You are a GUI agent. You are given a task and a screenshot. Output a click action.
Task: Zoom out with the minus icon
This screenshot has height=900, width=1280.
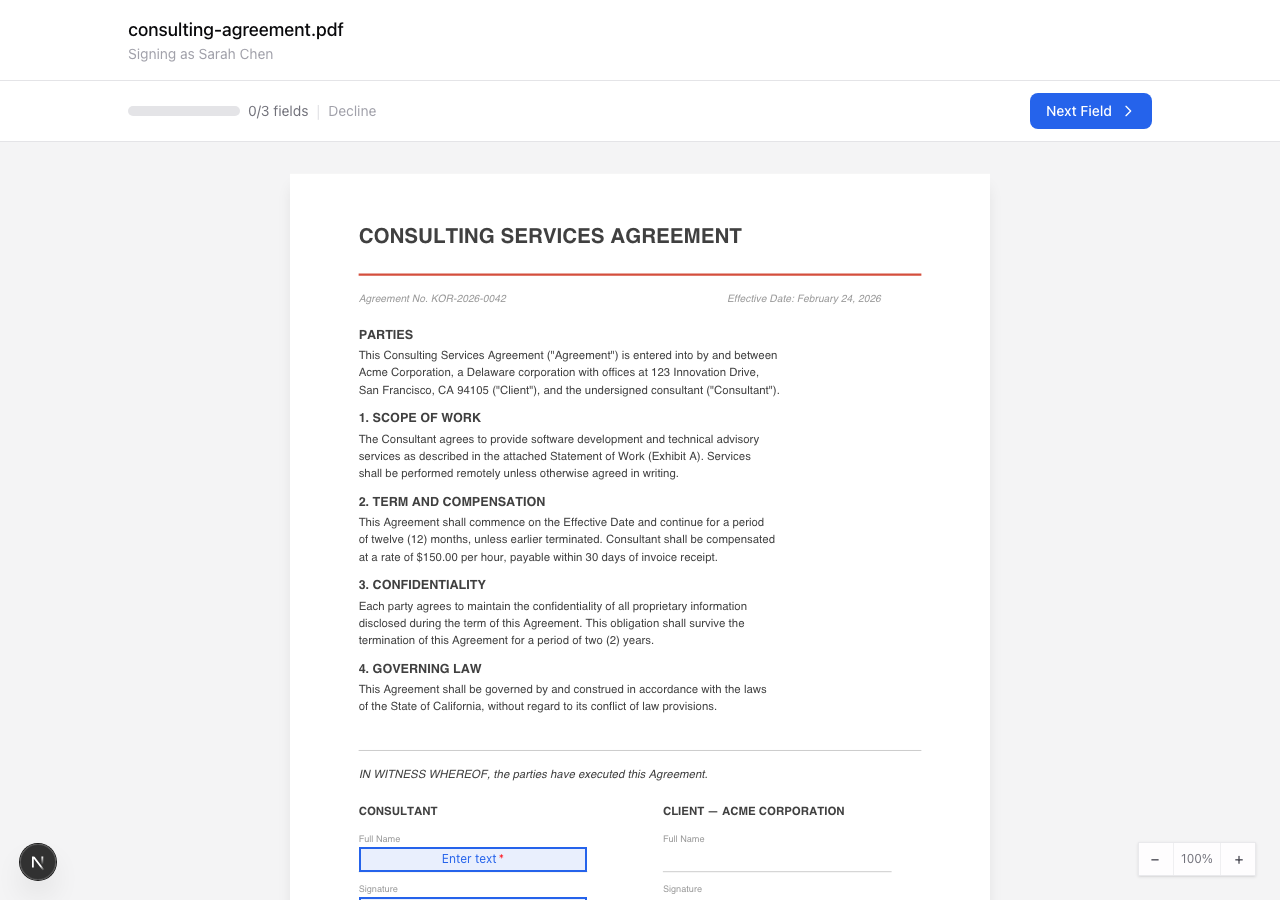[1155, 859]
